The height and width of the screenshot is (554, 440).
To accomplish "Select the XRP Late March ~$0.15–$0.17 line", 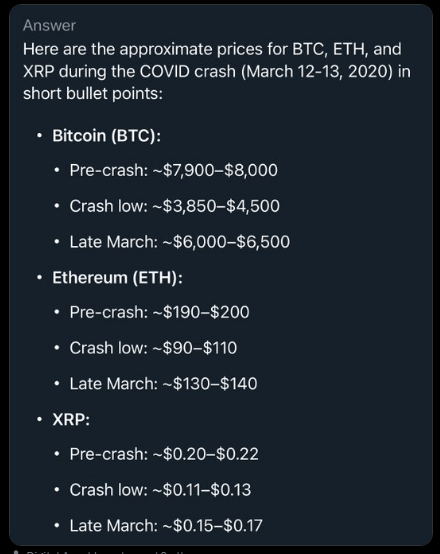I will tap(166, 526).
